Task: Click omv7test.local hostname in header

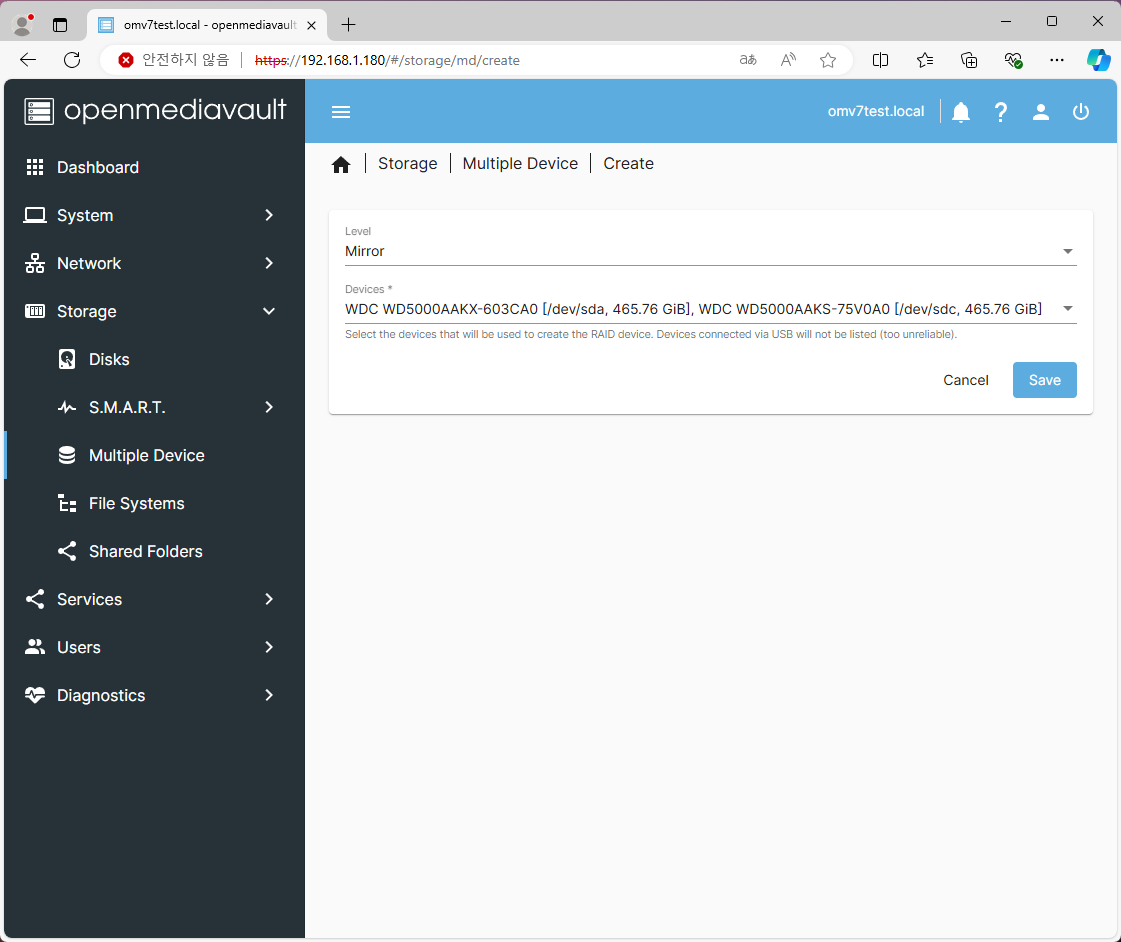Action: click(876, 111)
